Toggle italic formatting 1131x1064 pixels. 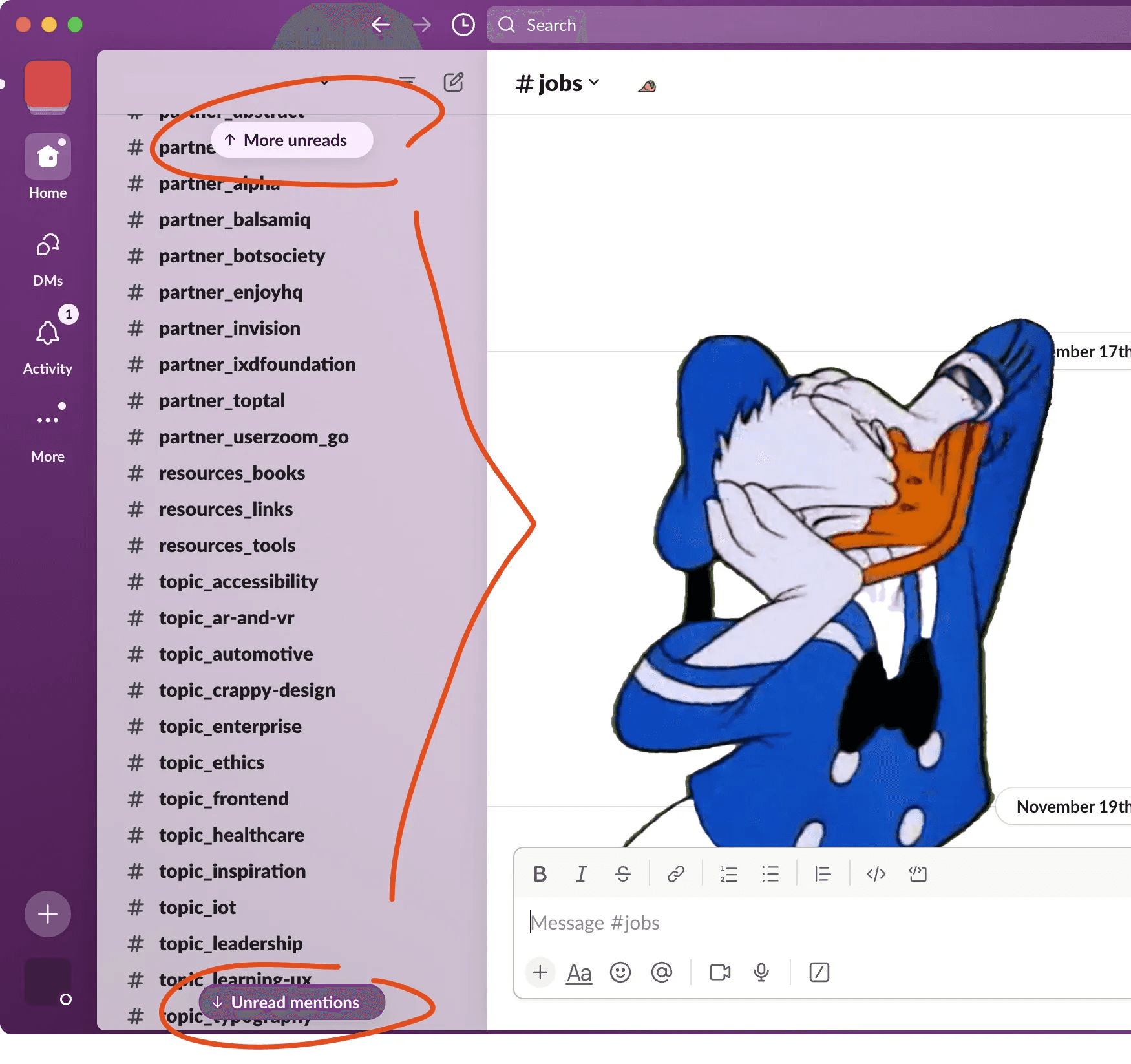point(581,875)
